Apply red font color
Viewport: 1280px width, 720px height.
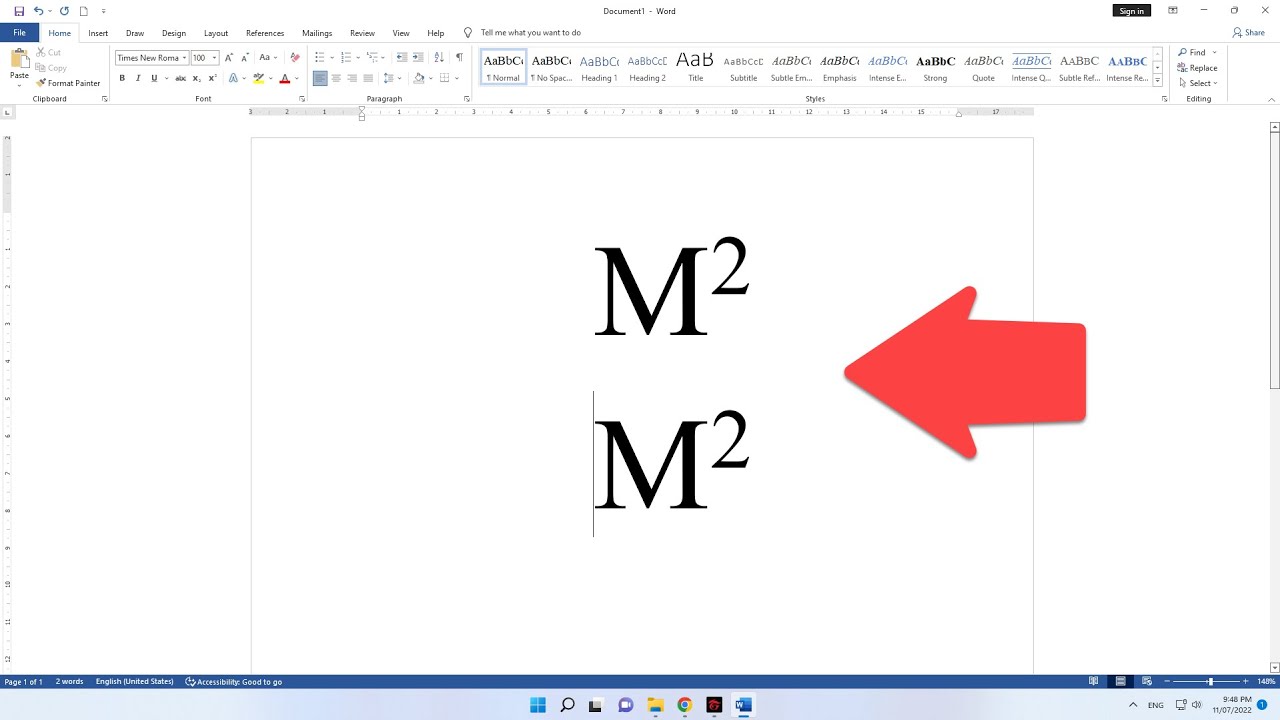click(284, 78)
